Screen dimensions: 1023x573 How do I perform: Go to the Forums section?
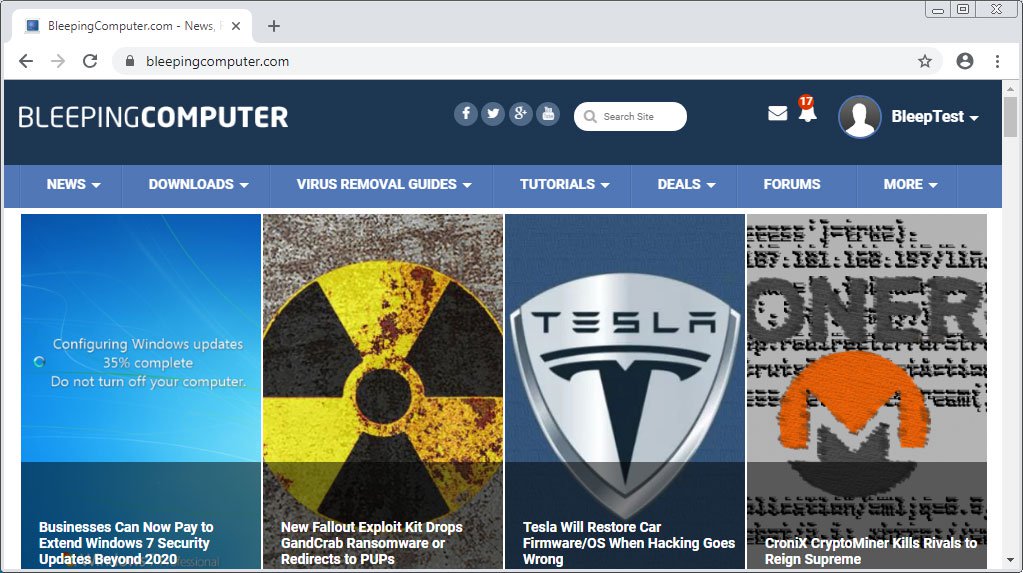tap(791, 184)
